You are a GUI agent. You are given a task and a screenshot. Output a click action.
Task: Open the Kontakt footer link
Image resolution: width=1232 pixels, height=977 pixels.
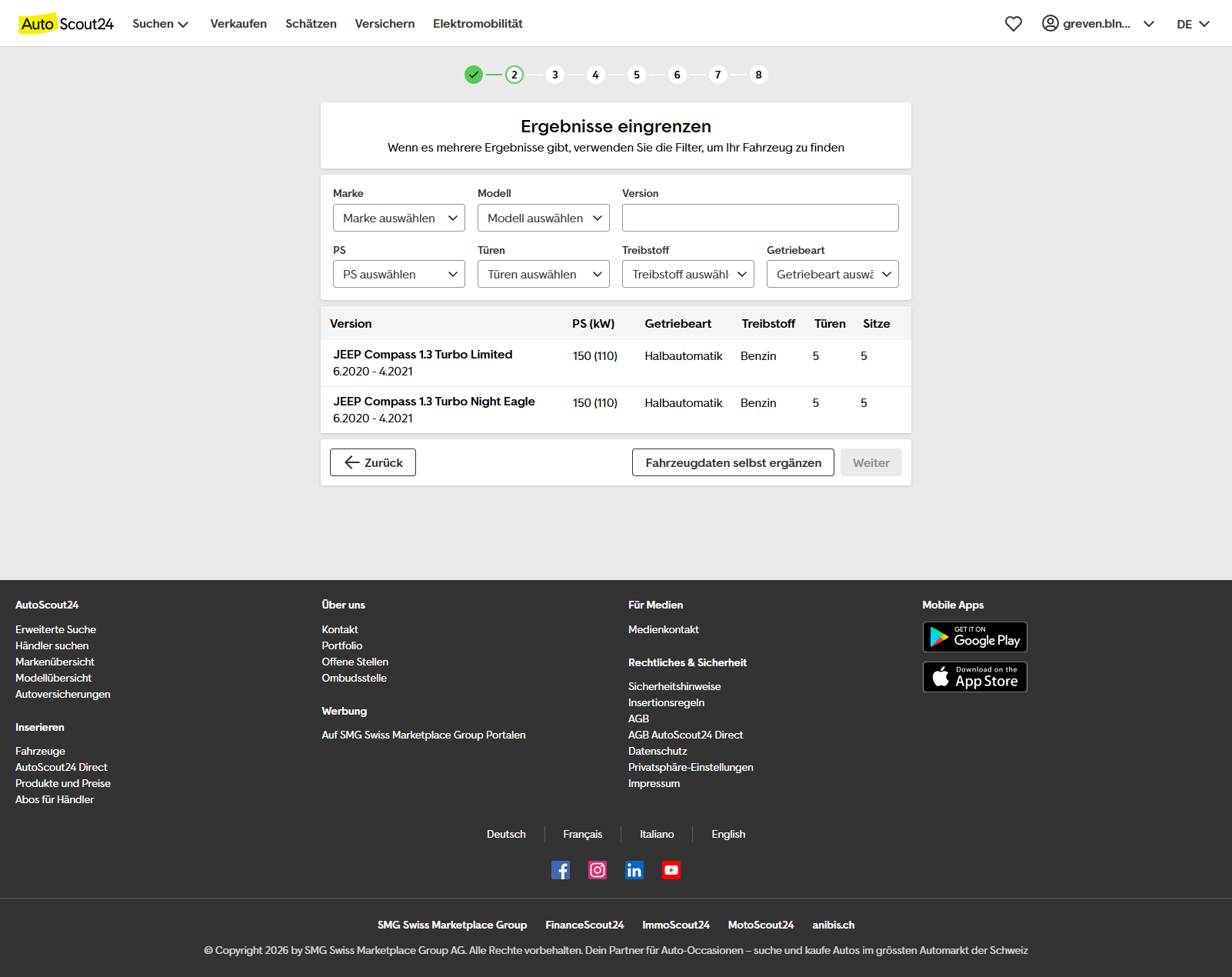tap(340, 629)
